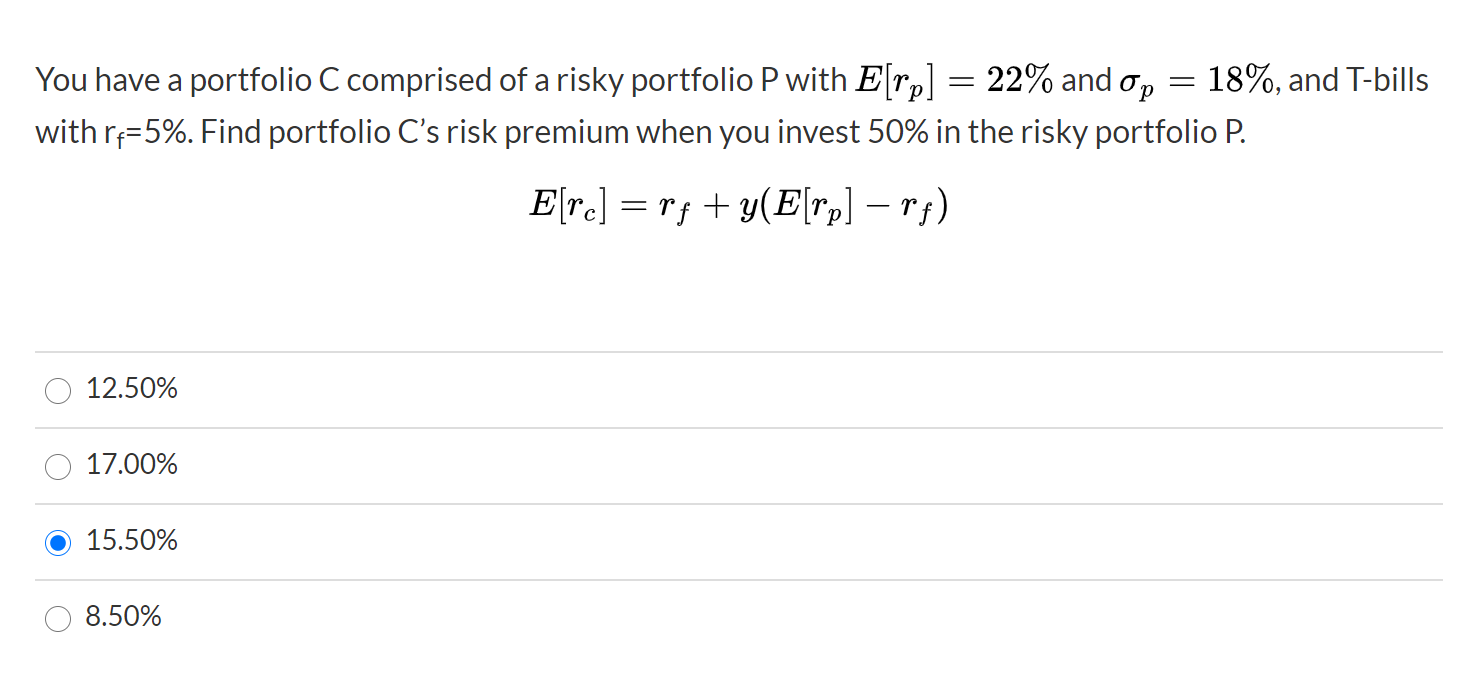Click the "You have a portfolio C" text
The width and height of the screenshot is (1464, 693).
pyautogui.click(x=188, y=81)
